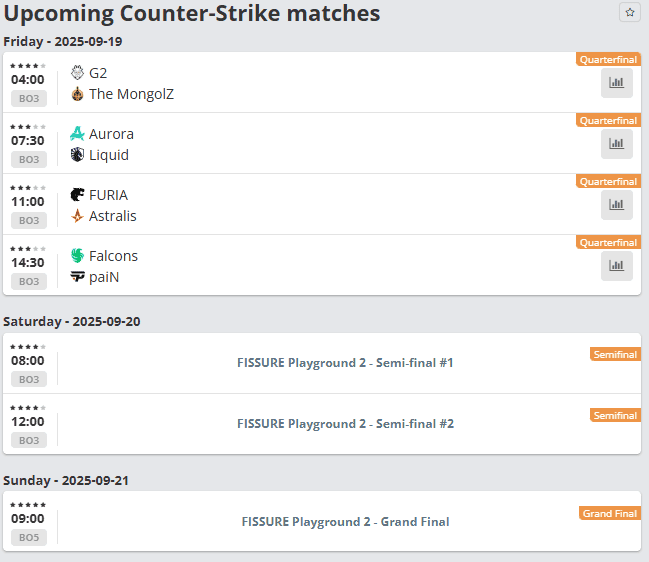649x562 pixels.
Task: Open FISSURE Playground 2 Semi-final #2 match
Action: [x=345, y=423]
